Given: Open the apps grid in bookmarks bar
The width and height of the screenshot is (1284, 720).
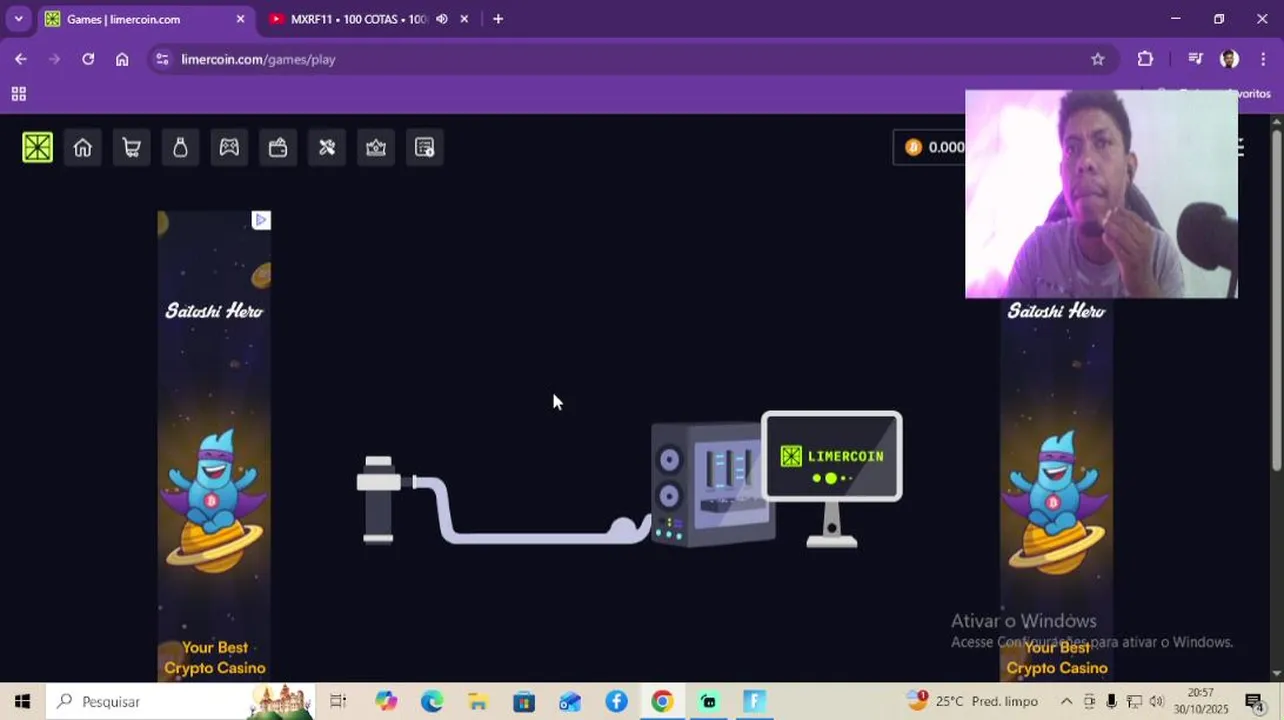Looking at the screenshot, I should (18, 94).
